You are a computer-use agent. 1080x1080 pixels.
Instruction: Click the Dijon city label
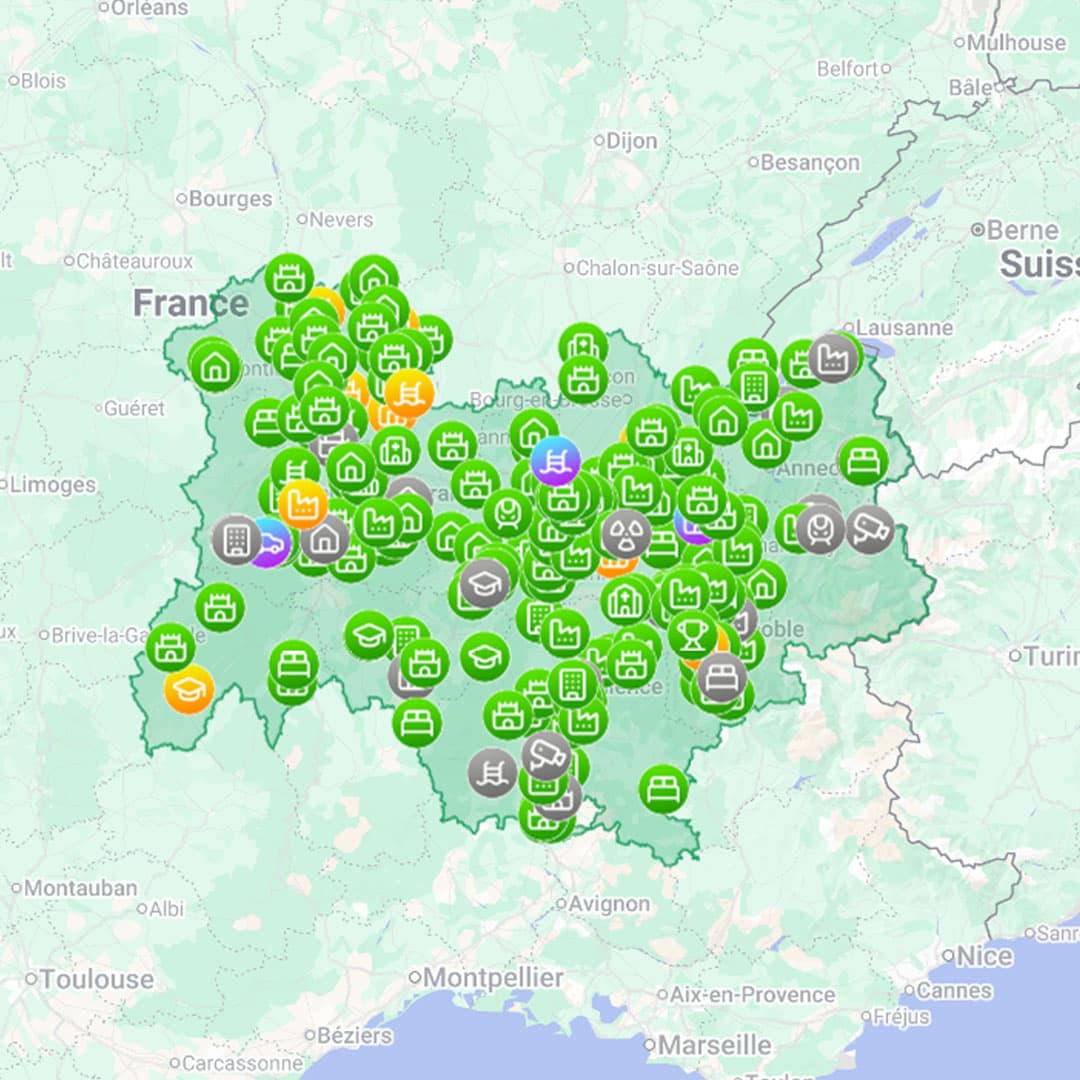click(631, 141)
